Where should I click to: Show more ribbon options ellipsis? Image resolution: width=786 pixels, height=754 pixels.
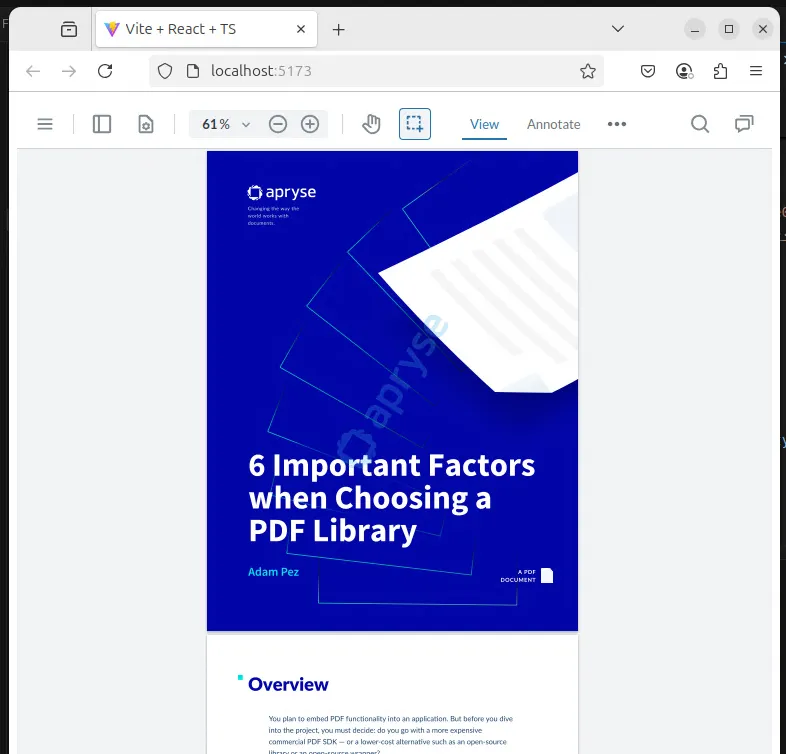(617, 124)
